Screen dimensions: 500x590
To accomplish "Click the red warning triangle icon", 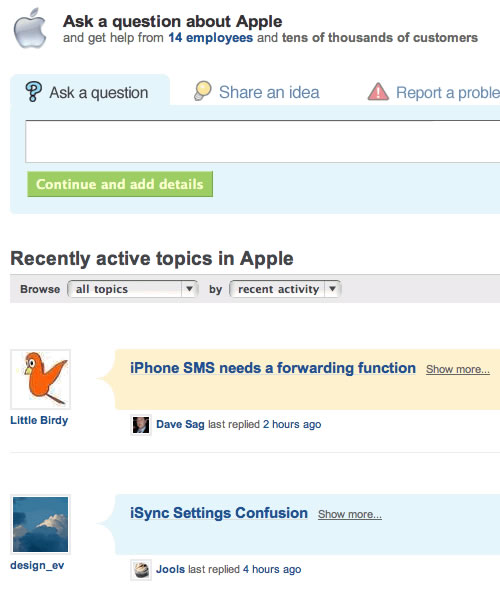I will point(378,91).
